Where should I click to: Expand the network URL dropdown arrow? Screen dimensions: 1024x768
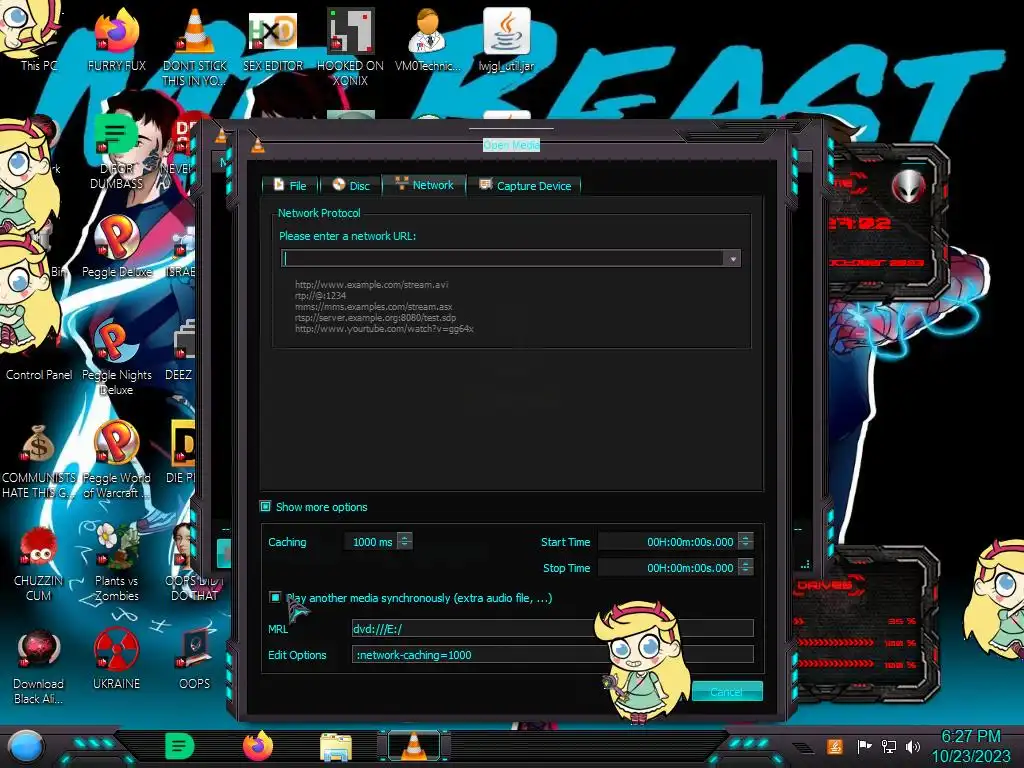(733, 259)
